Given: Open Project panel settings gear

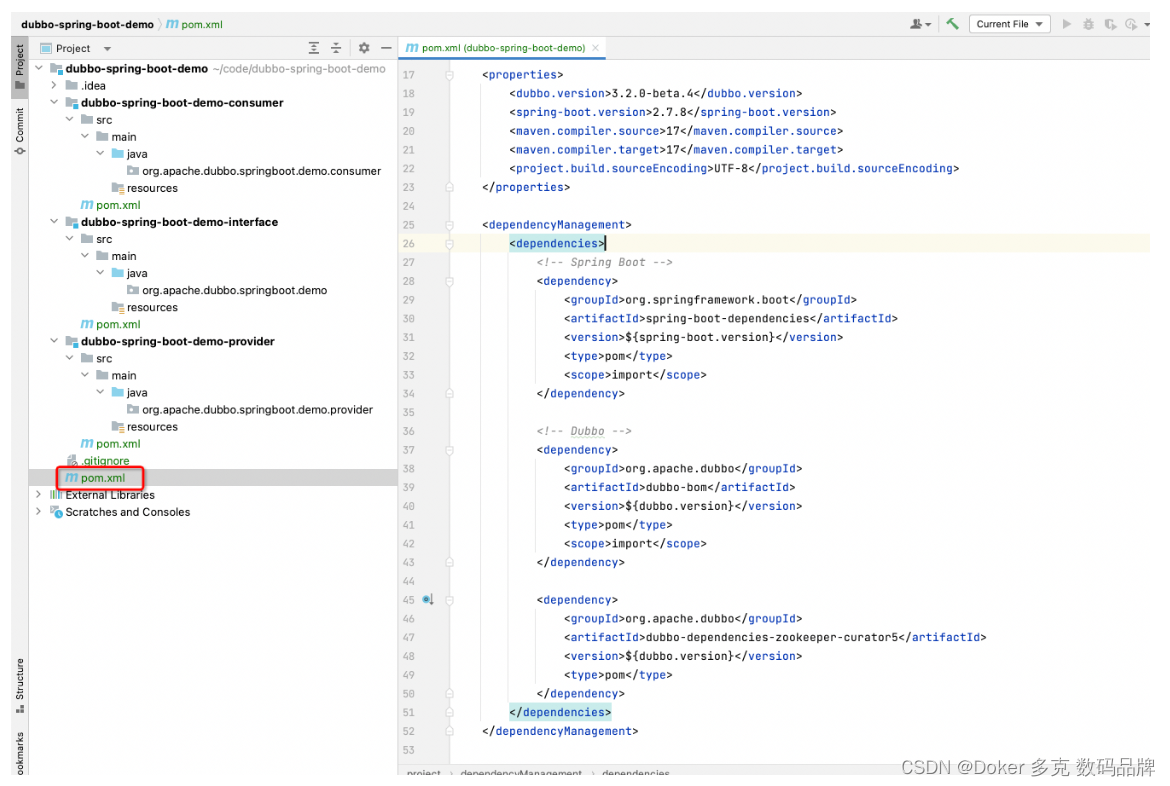Looking at the screenshot, I should pos(364,48).
